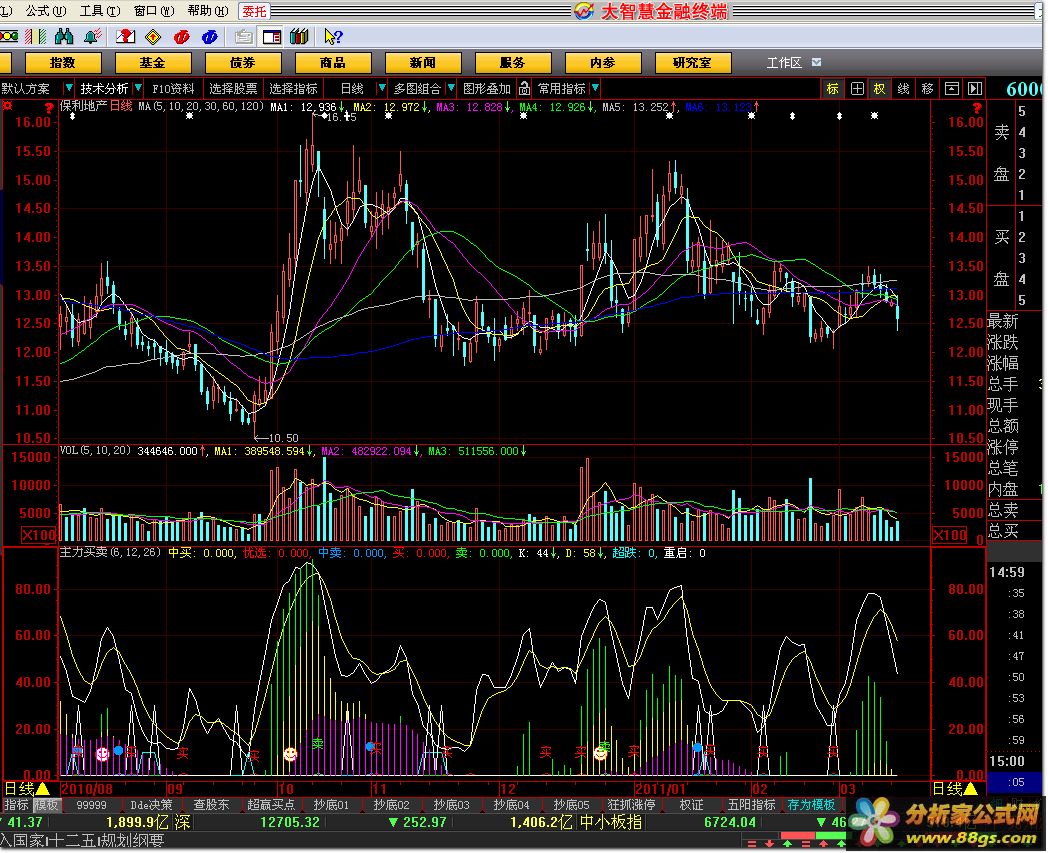Expand the 常用指标 dropdown arrow
The height and width of the screenshot is (853, 1048).
point(595,88)
